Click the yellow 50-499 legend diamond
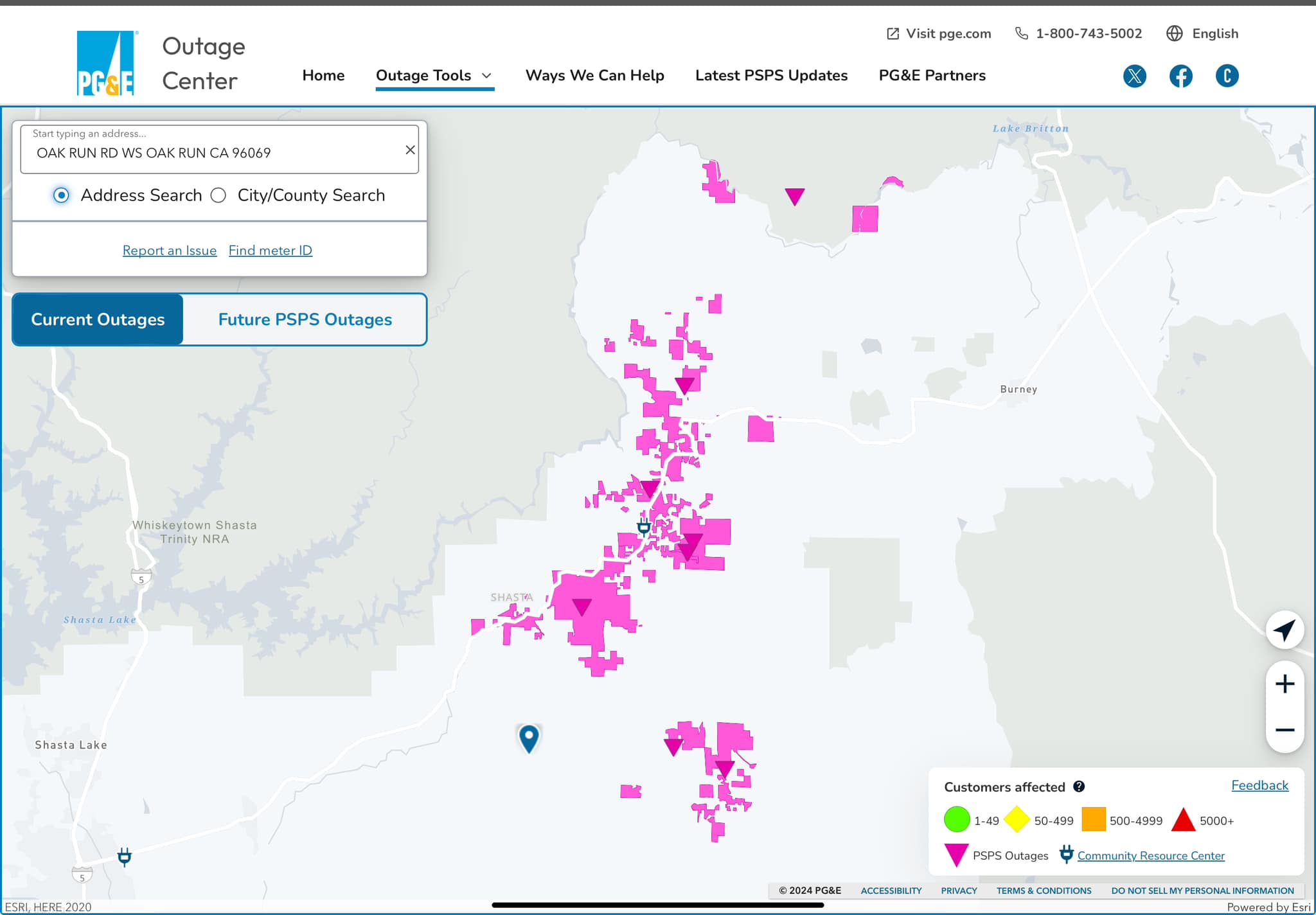Screen dimensions: 1316x915 point(1017,820)
